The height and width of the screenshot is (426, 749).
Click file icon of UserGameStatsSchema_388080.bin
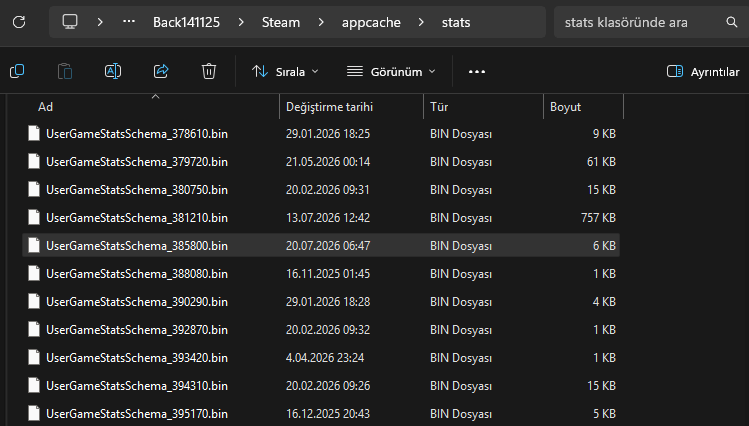34,273
